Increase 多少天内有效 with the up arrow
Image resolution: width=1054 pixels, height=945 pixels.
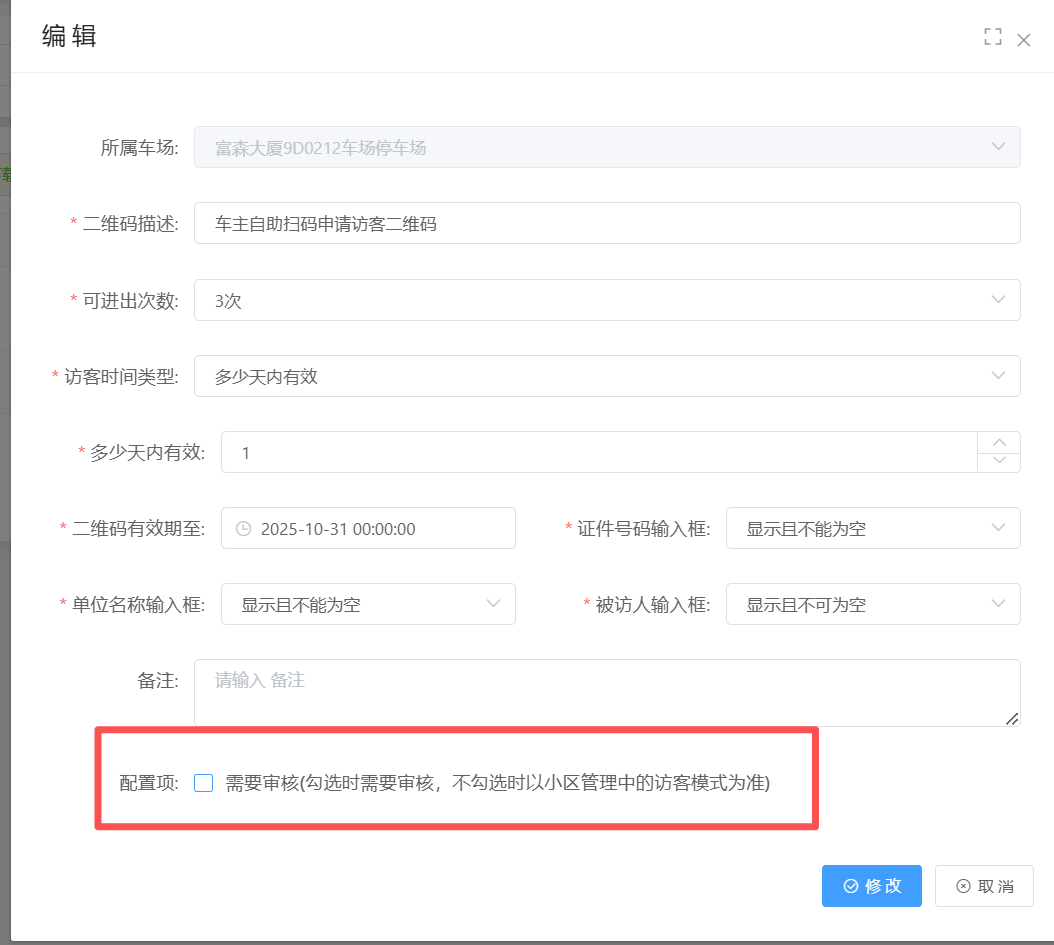point(999,442)
